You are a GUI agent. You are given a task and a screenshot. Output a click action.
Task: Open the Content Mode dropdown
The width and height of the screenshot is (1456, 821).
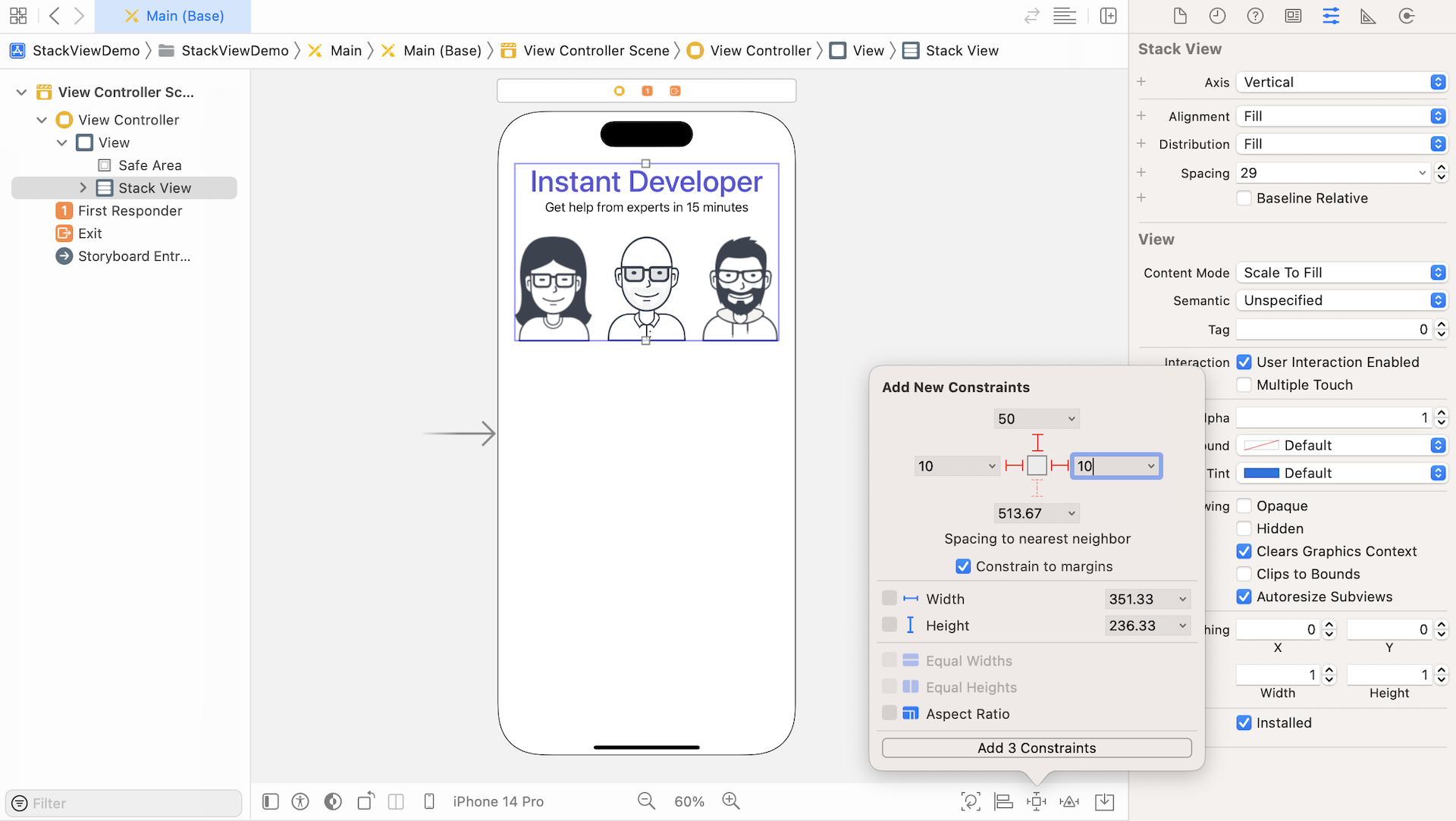pos(1341,272)
